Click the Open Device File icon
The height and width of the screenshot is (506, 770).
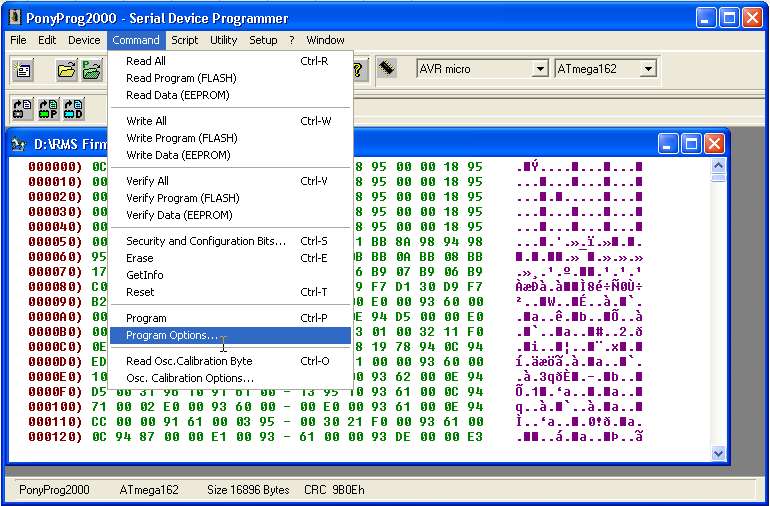coord(67,70)
